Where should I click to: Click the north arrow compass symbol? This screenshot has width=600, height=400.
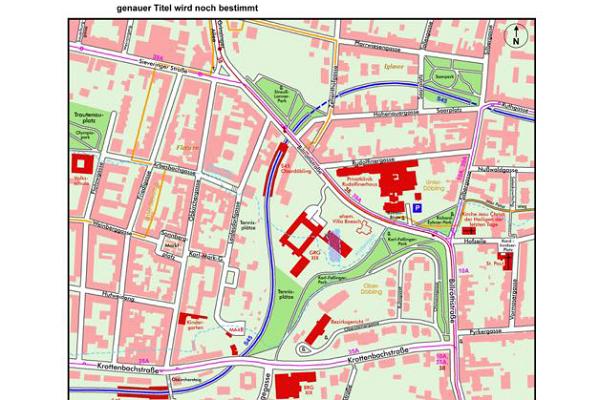point(515,36)
